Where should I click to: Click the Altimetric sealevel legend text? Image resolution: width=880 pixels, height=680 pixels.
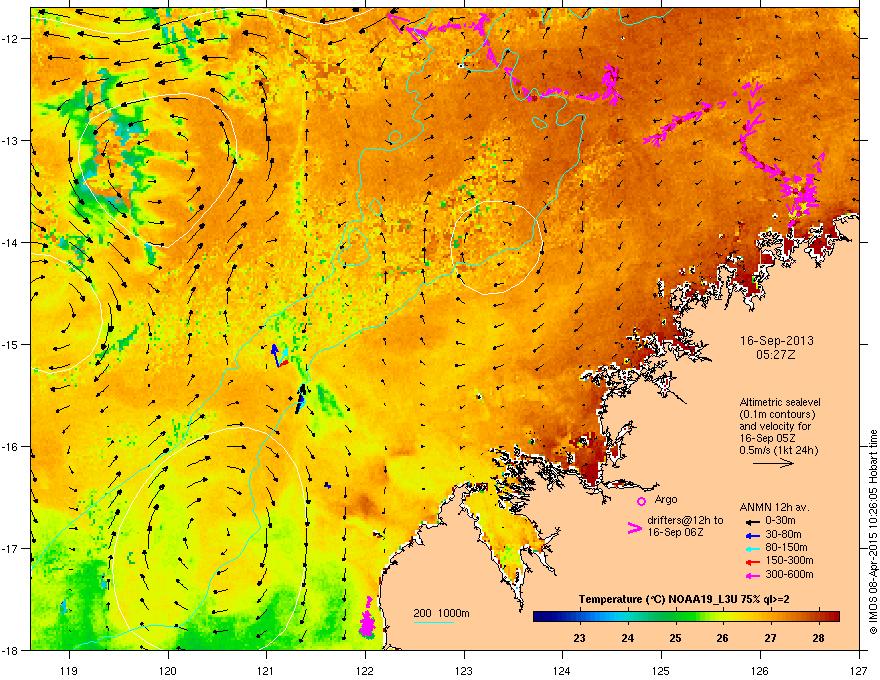point(780,402)
